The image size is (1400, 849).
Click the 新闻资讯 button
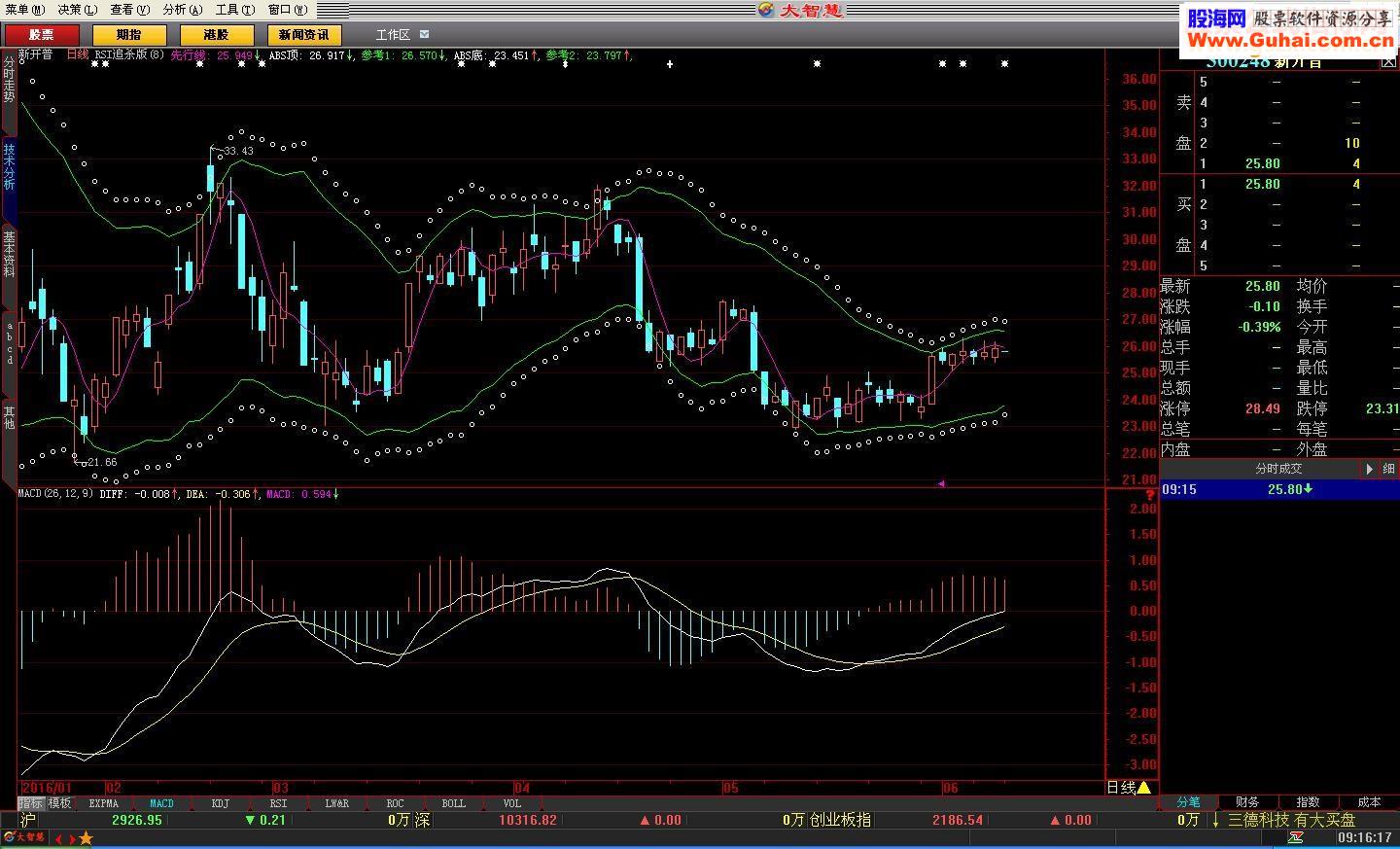(303, 34)
